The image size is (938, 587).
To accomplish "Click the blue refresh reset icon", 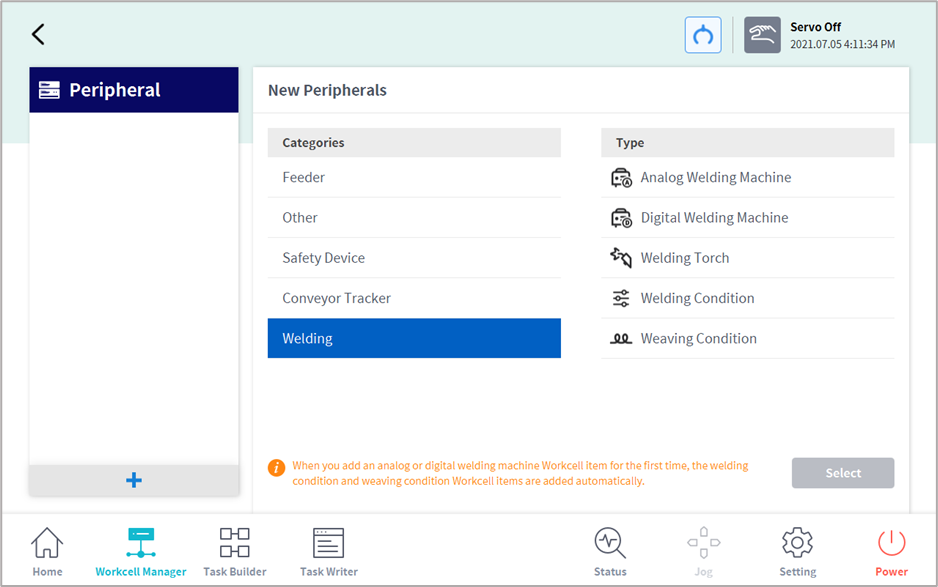I will [703, 35].
